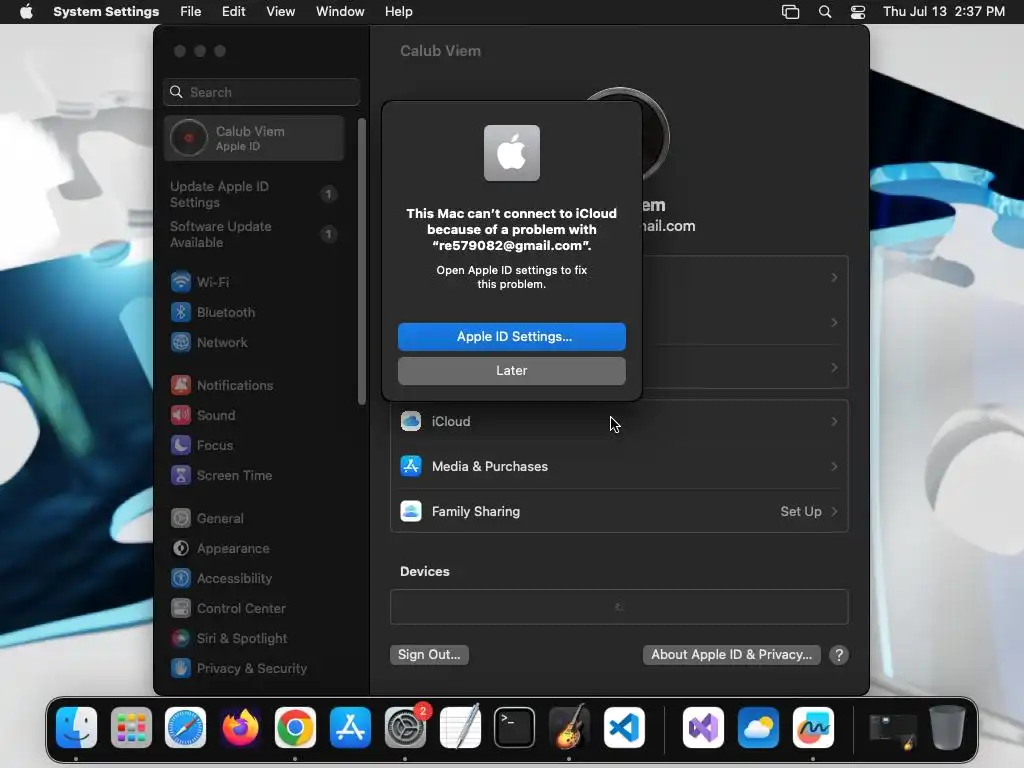Click the help question mark button
Screen dimensions: 1024x768
pos(839,655)
